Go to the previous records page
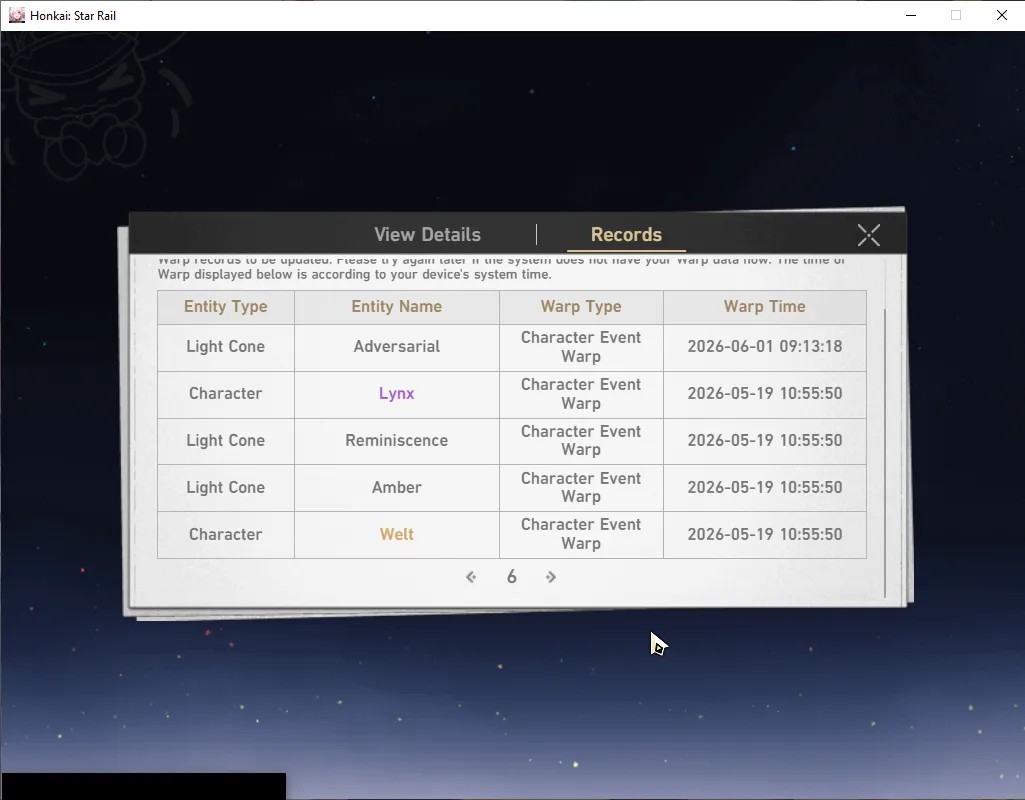The width and height of the screenshot is (1025, 800). 471,576
